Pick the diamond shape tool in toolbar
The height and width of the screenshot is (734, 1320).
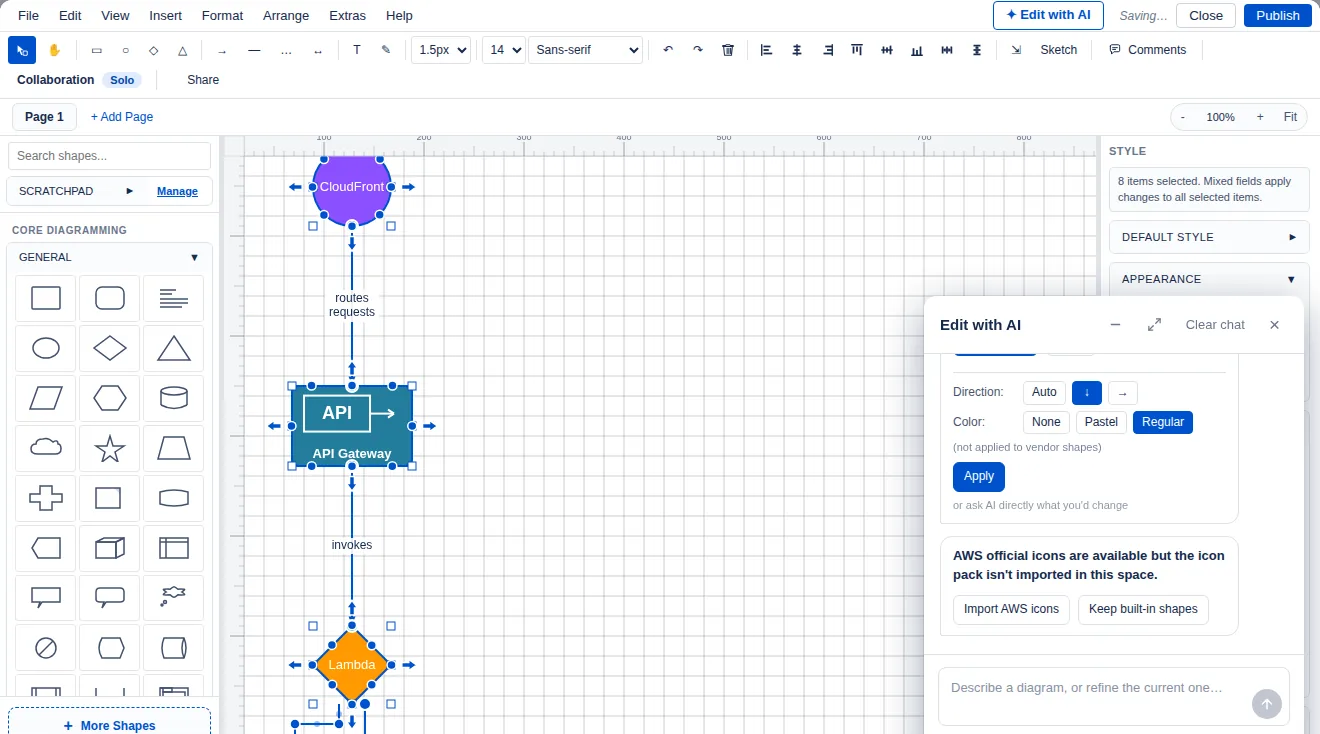click(154, 50)
